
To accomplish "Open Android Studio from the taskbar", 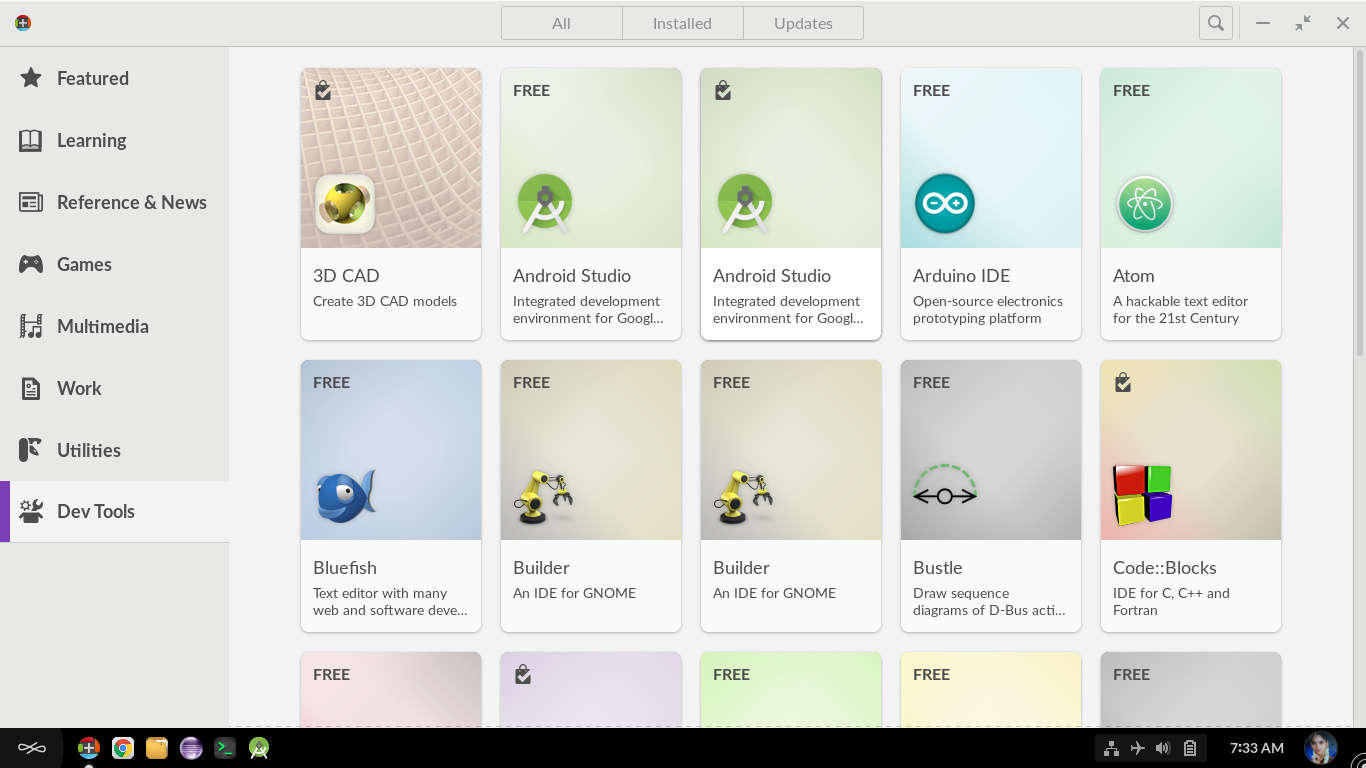I will (x=259, y=748).
